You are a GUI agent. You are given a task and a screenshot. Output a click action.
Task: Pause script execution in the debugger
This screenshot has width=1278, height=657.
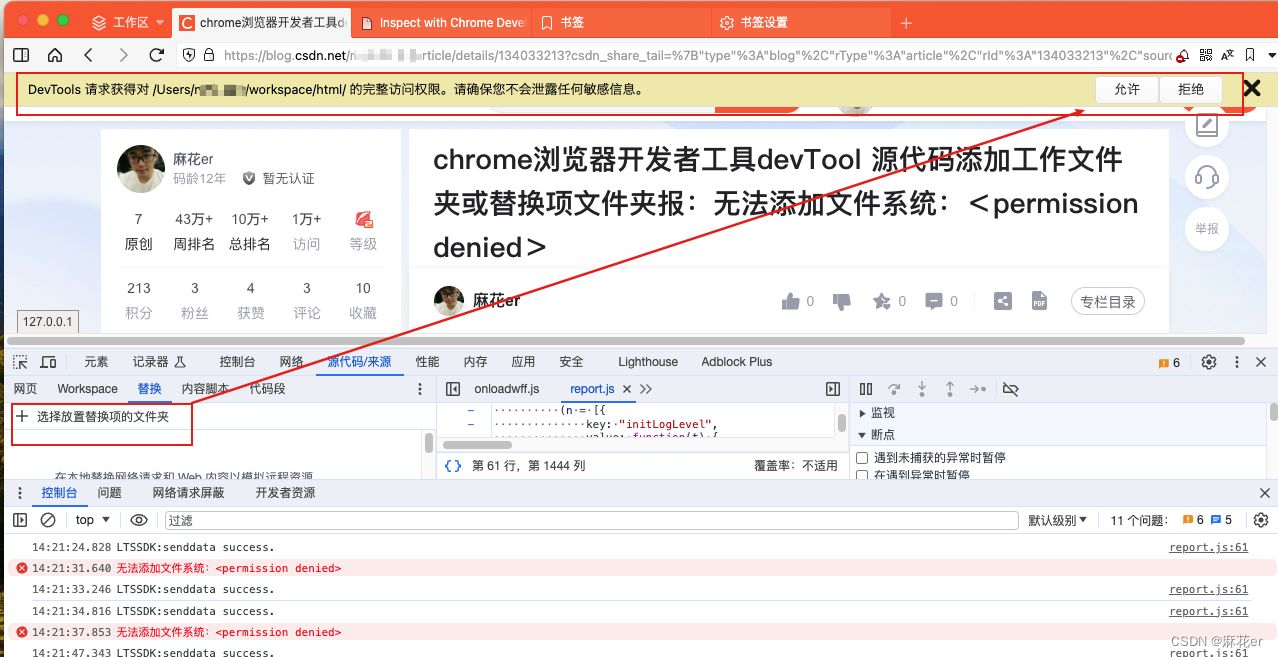click(866, 388)
